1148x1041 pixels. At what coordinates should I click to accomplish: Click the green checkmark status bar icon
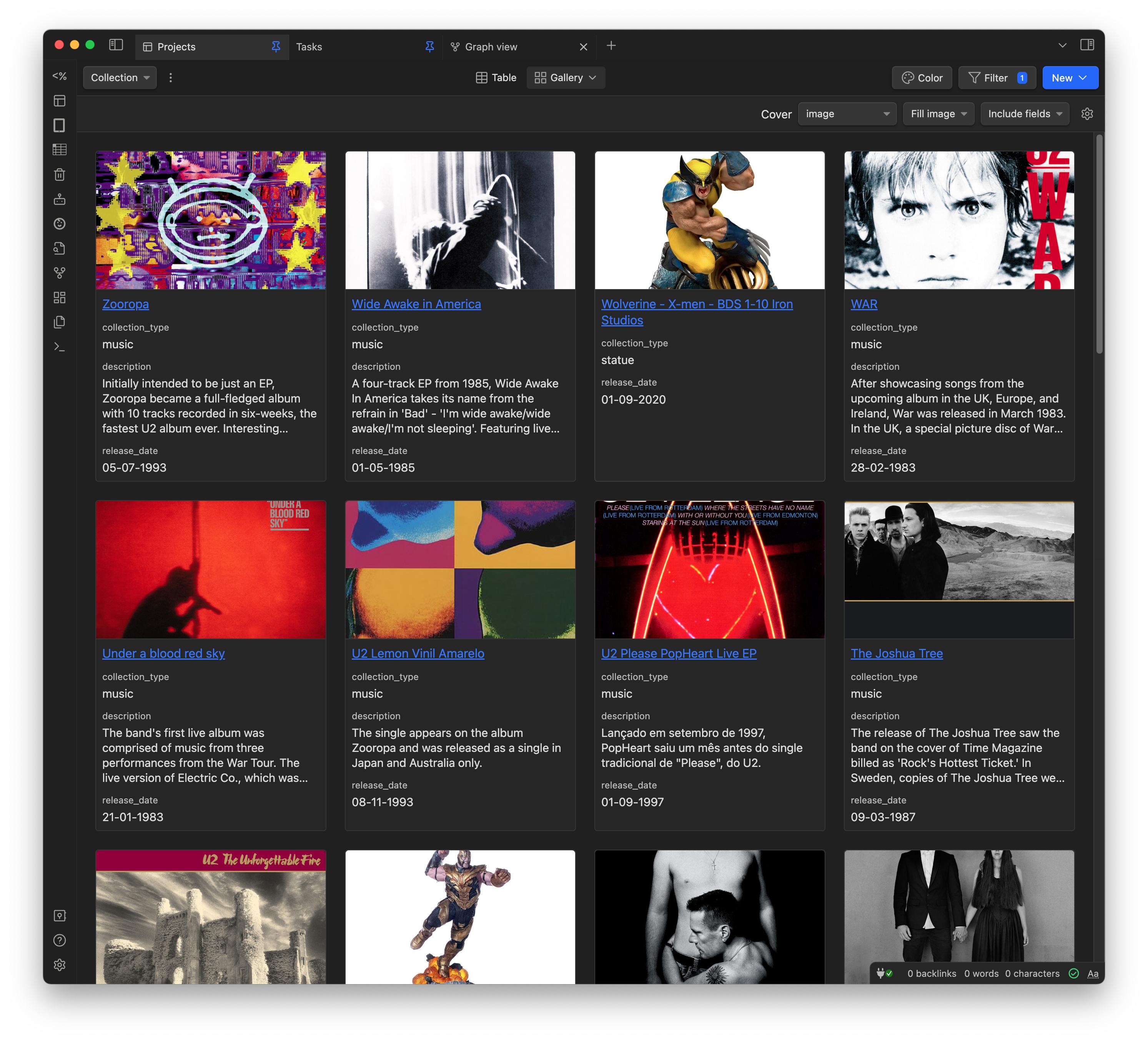[1074, 973]
